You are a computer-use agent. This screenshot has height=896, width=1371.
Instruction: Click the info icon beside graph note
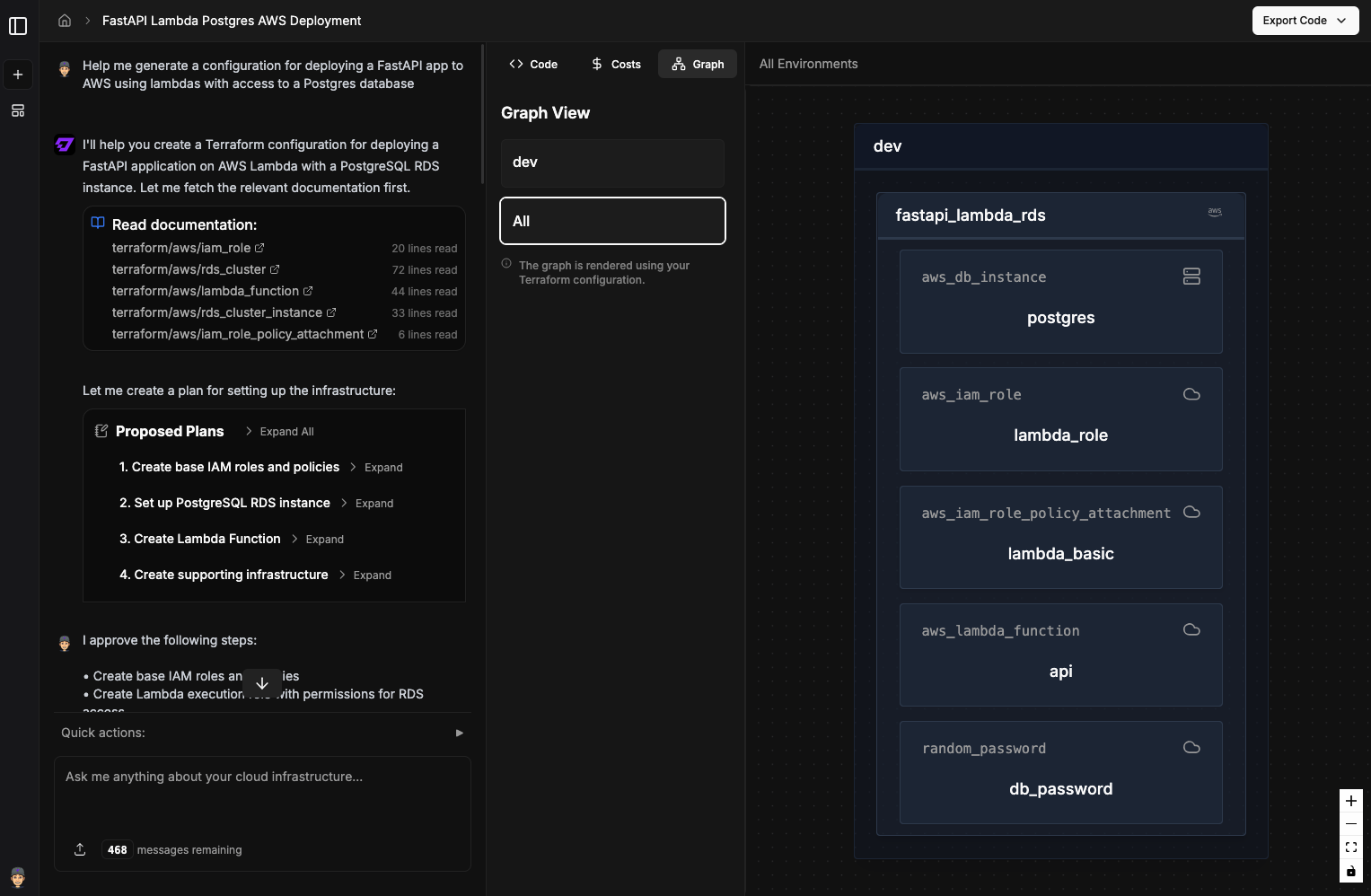point(506,264)
